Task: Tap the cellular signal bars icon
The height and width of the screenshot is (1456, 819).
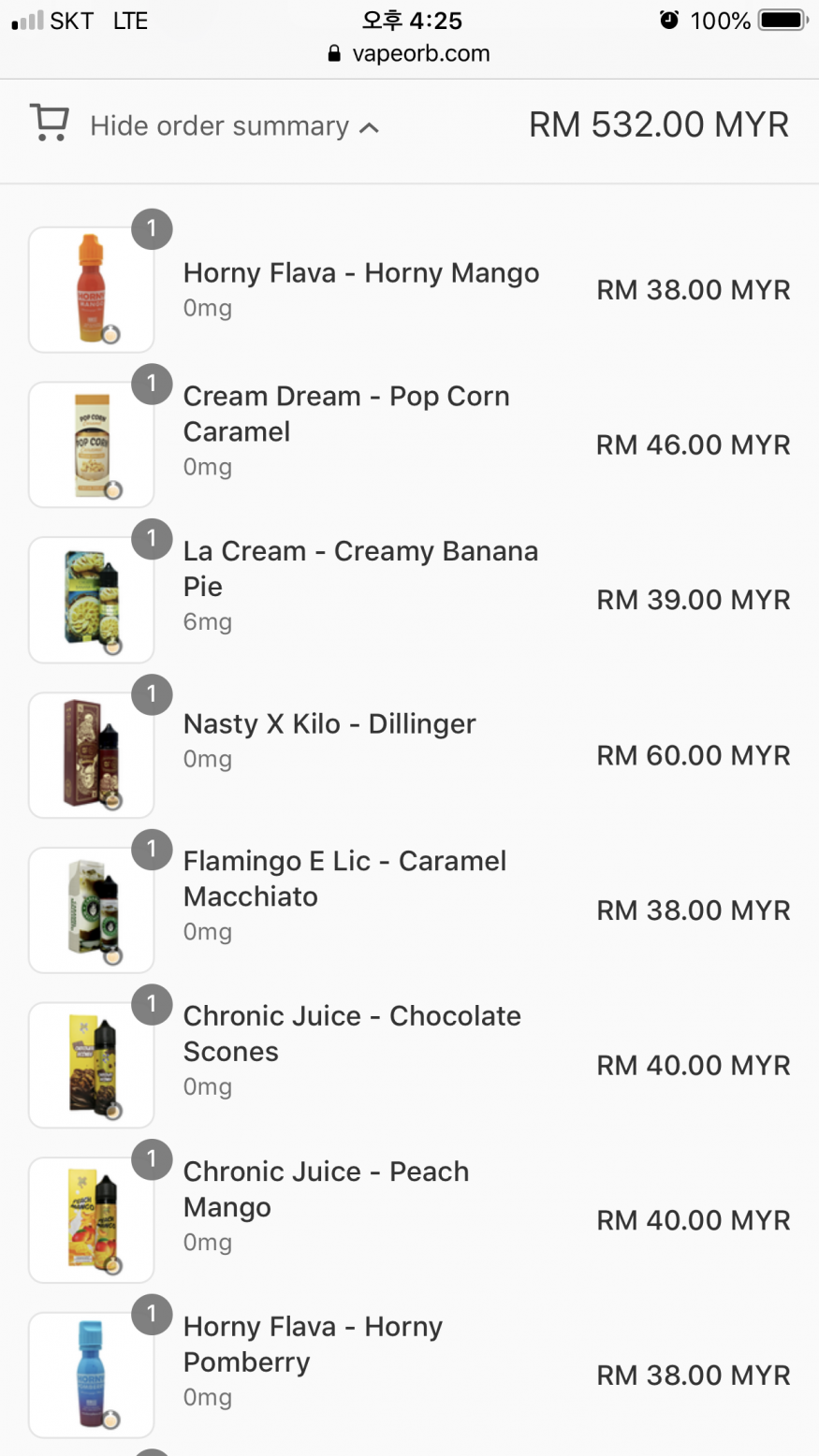Action: pos(27,21)
